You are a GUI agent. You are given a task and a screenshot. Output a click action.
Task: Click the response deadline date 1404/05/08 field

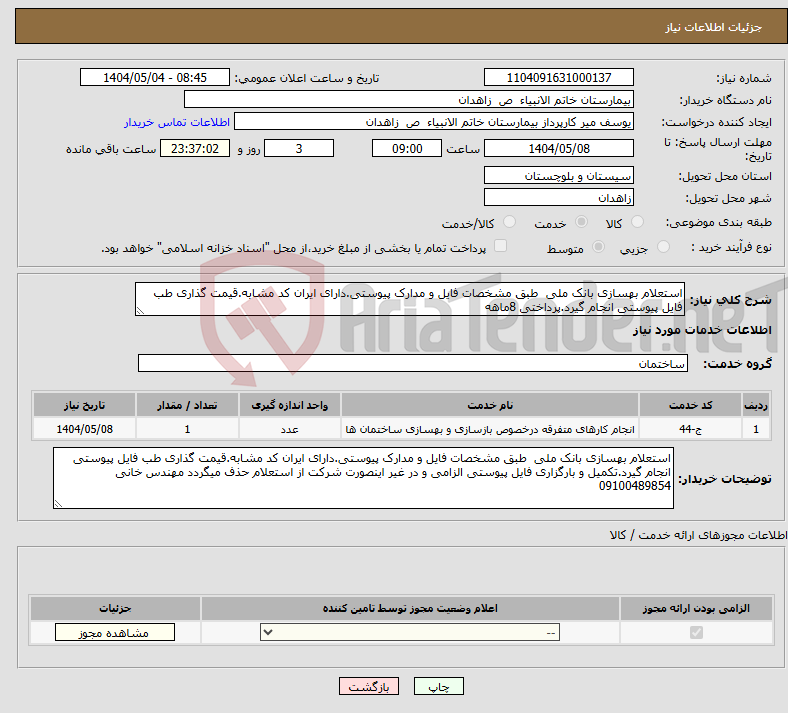pos(559,148)
